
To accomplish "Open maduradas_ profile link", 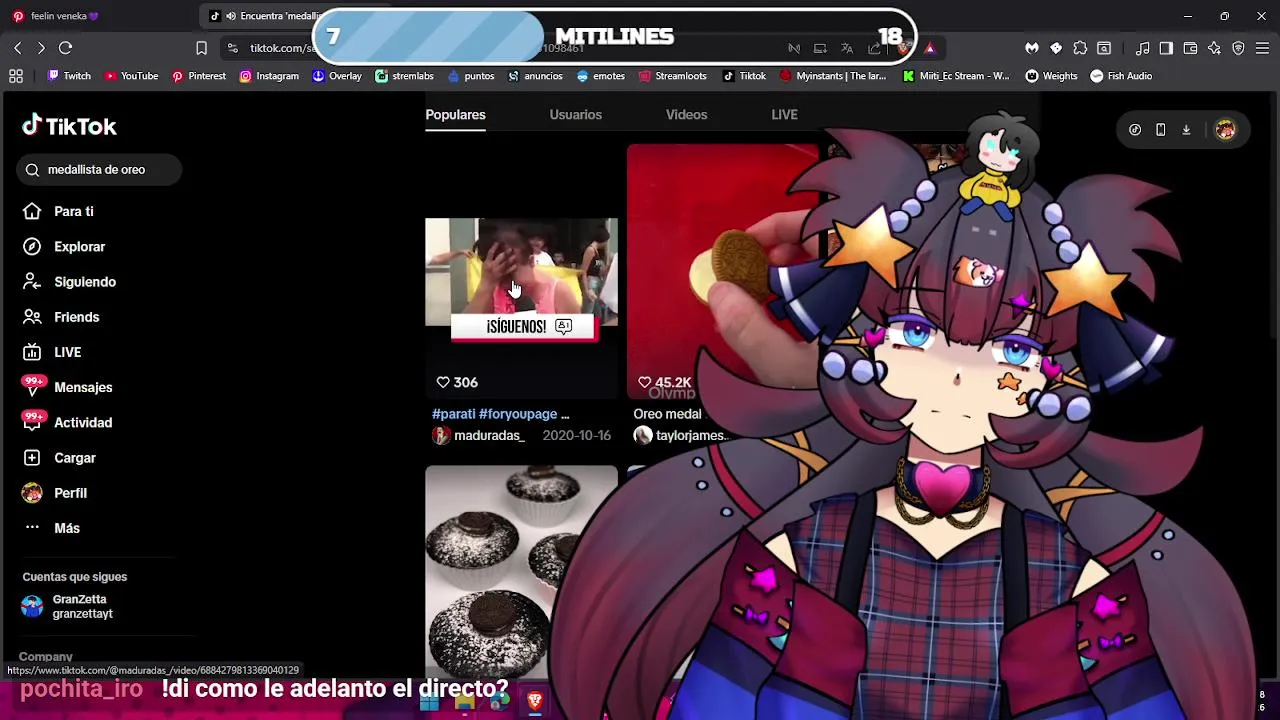I will (x=478, y=436).
